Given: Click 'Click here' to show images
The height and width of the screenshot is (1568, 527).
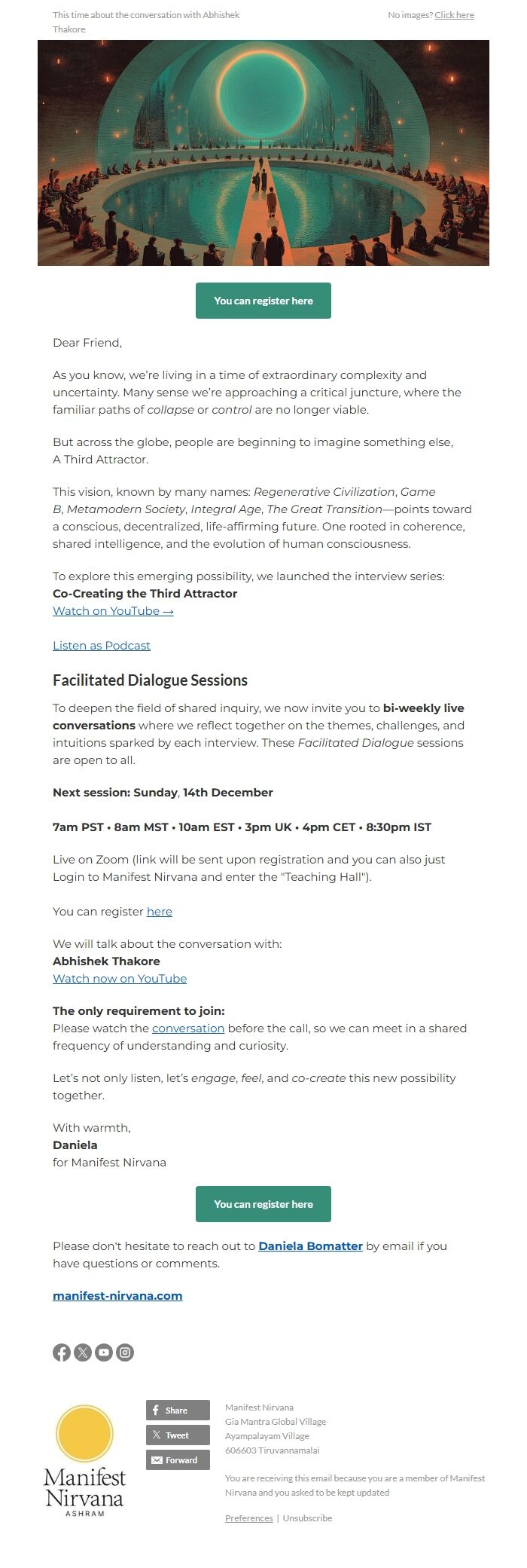Looking at the screenshot, I should [455, 14].
